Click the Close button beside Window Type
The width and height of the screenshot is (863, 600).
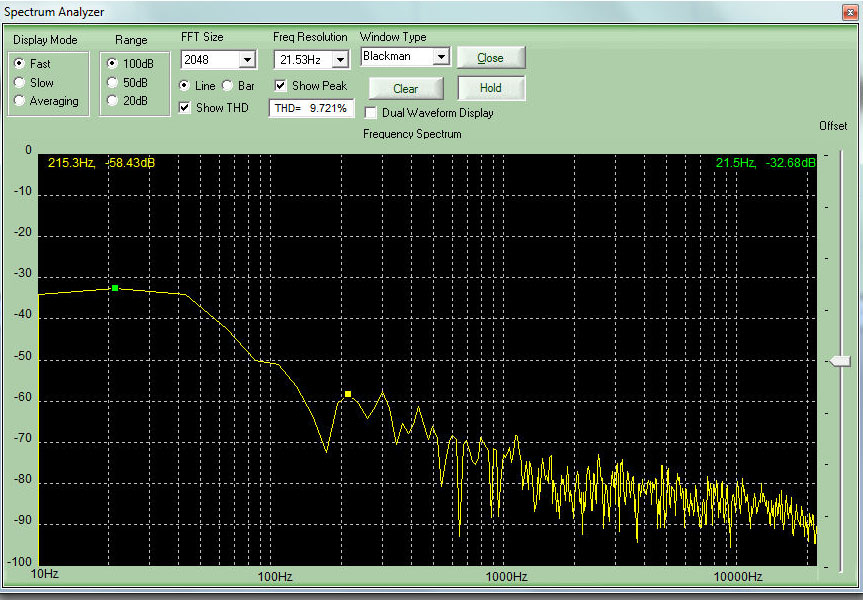click(x=490, y=57)
